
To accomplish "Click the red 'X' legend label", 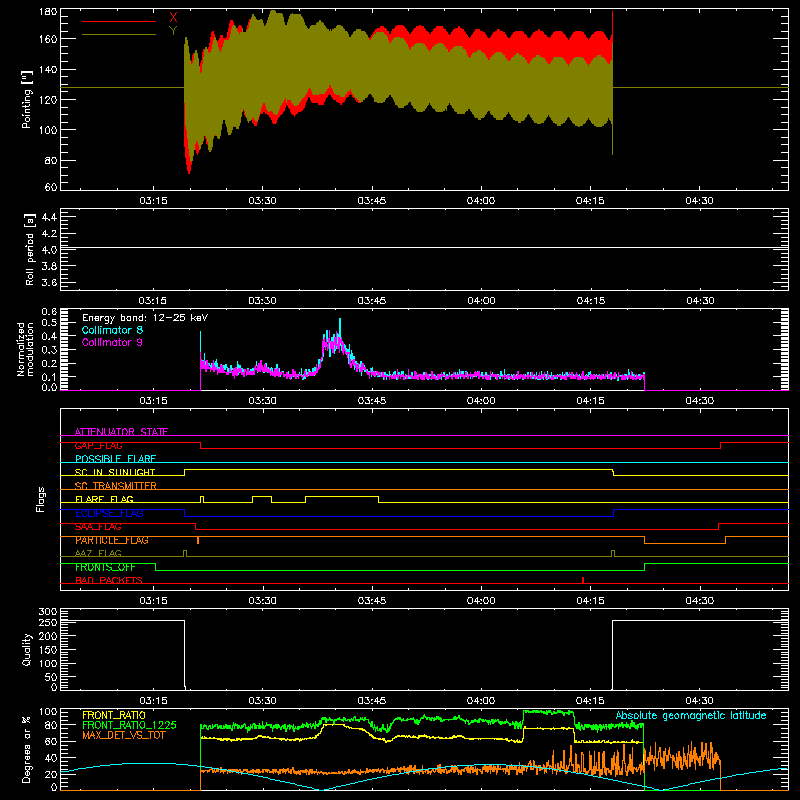I will click(x=173, y=18).
